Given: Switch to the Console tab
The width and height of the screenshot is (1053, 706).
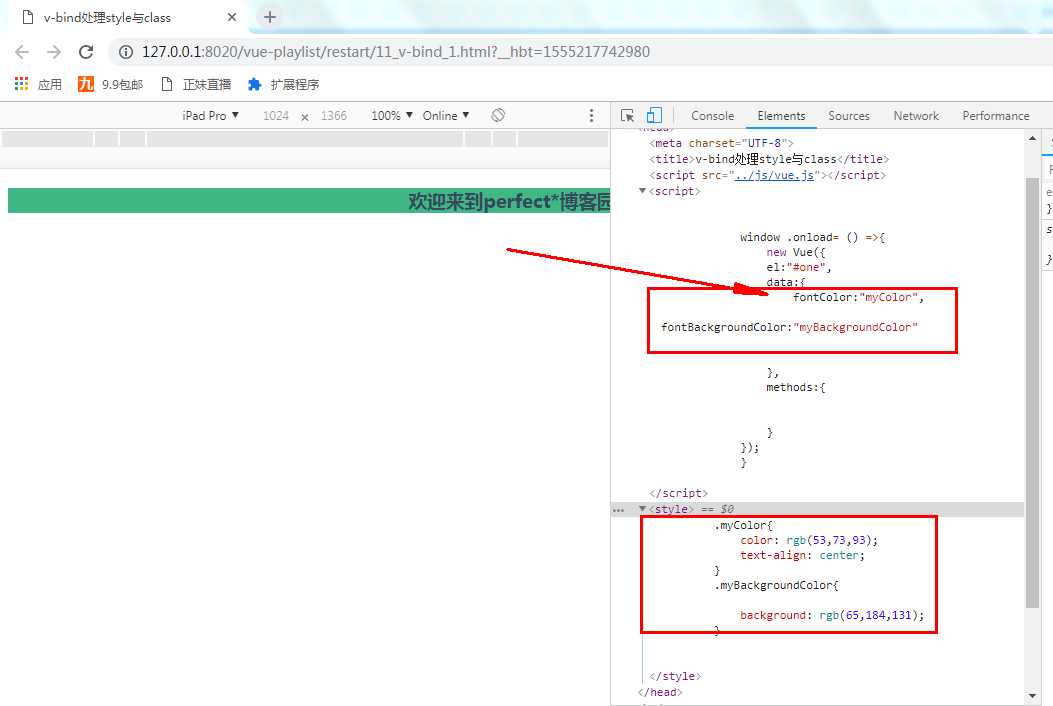Looking at the screenshot, I should (713, 116).
